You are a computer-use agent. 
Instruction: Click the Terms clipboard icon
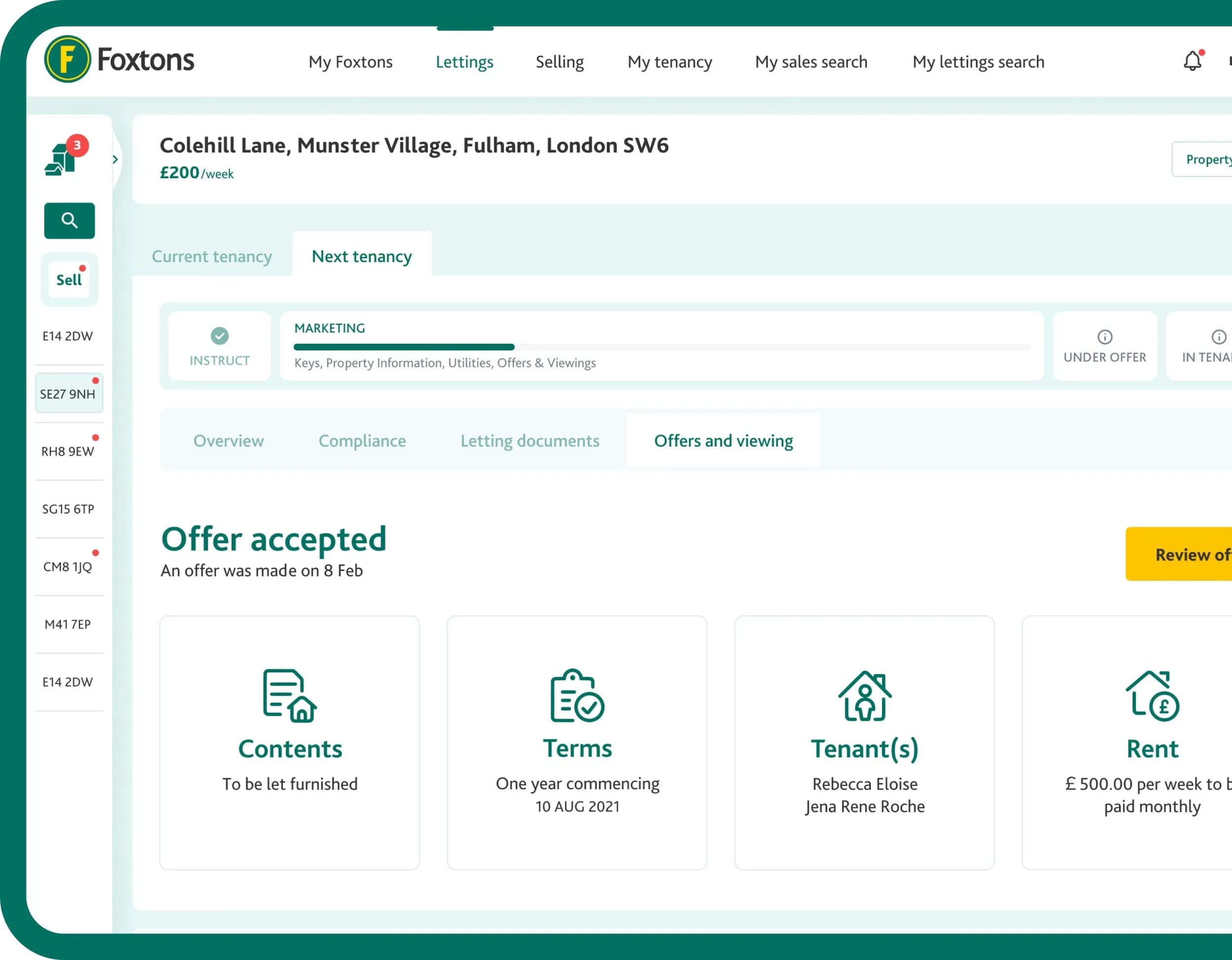tap(577, 695)
